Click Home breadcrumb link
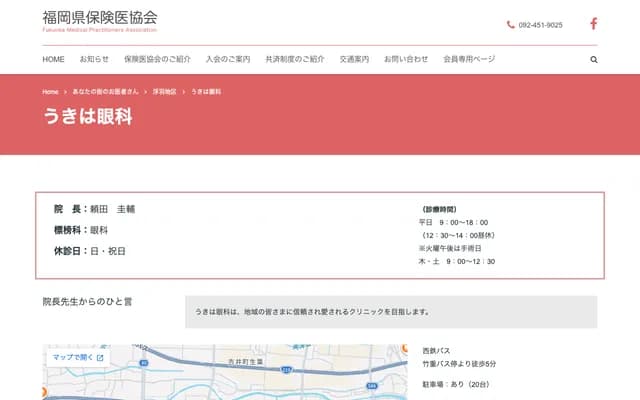This screenshot has height=400, width=640. click(x=50, y=92)
